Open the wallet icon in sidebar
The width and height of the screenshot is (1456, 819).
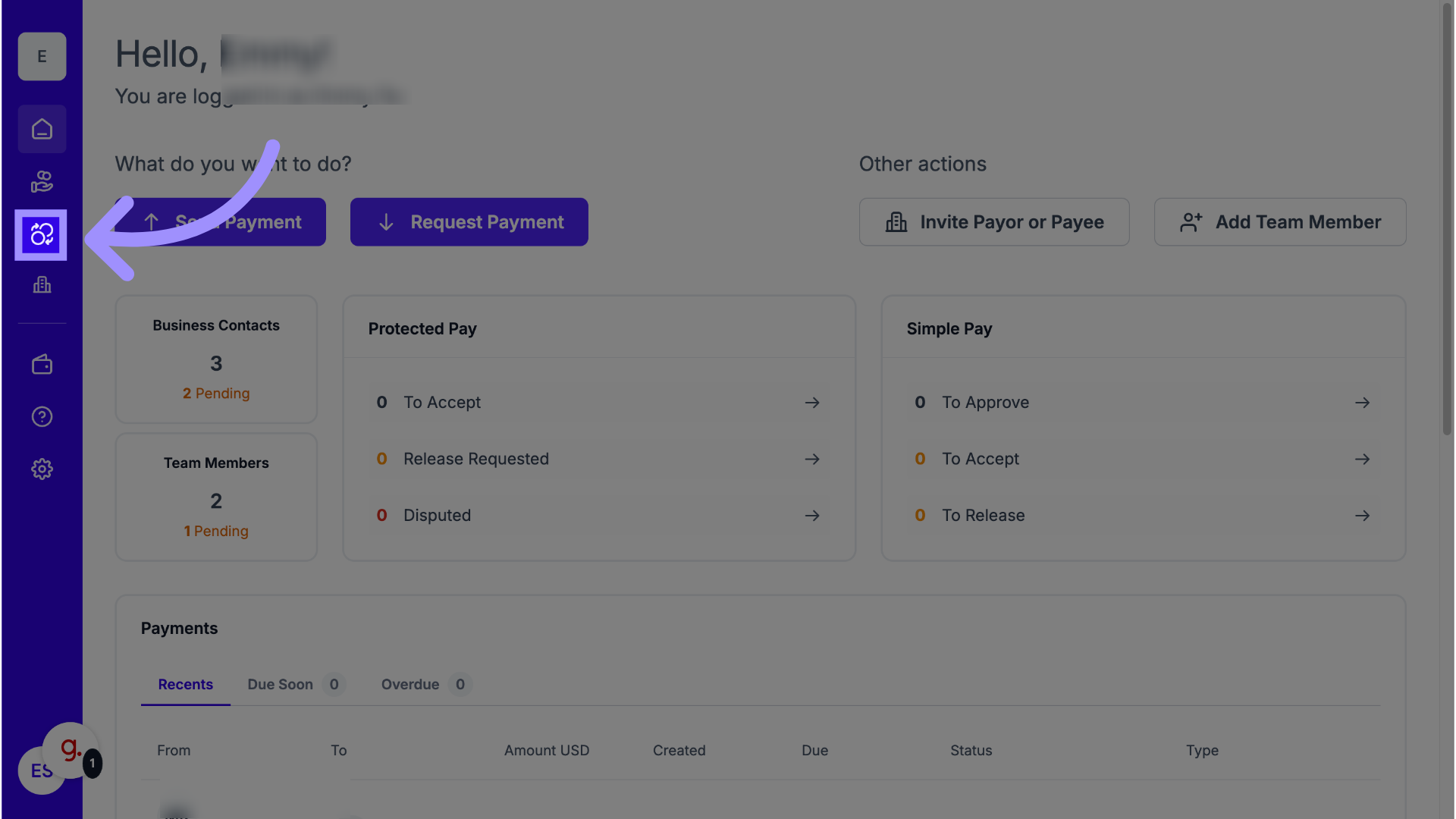[42, 365]
